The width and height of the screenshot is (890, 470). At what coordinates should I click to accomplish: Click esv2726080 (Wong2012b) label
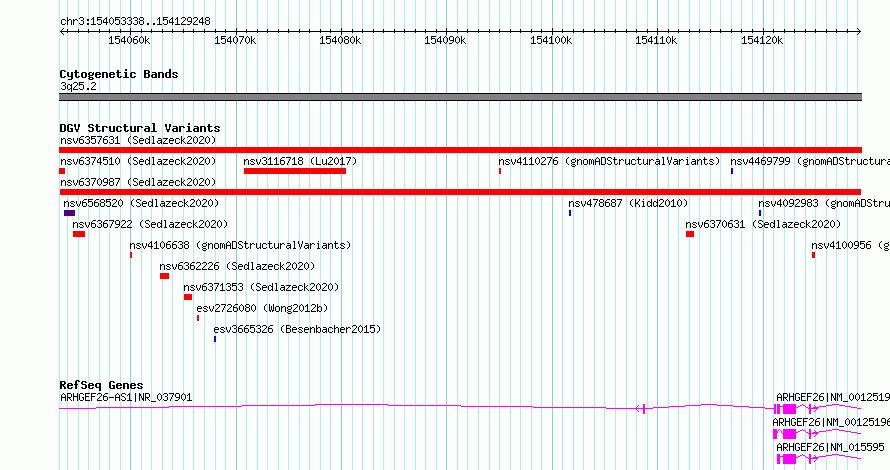(x=262, y=308)
